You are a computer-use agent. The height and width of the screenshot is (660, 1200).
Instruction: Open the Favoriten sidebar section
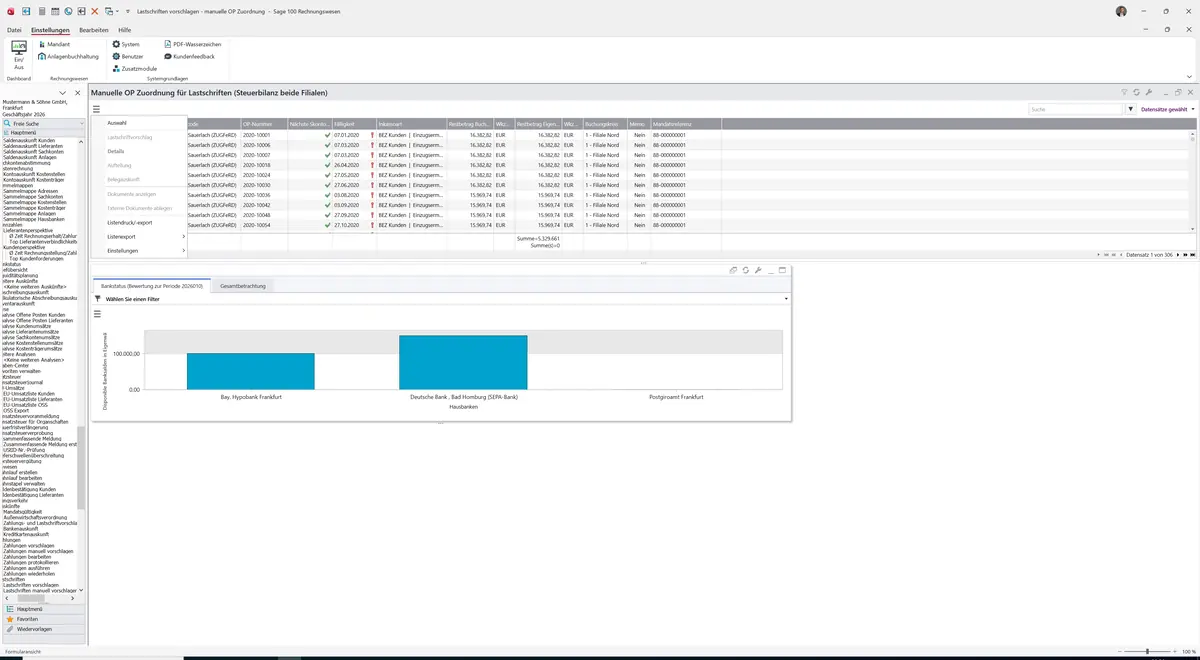[x=42, y=619]
